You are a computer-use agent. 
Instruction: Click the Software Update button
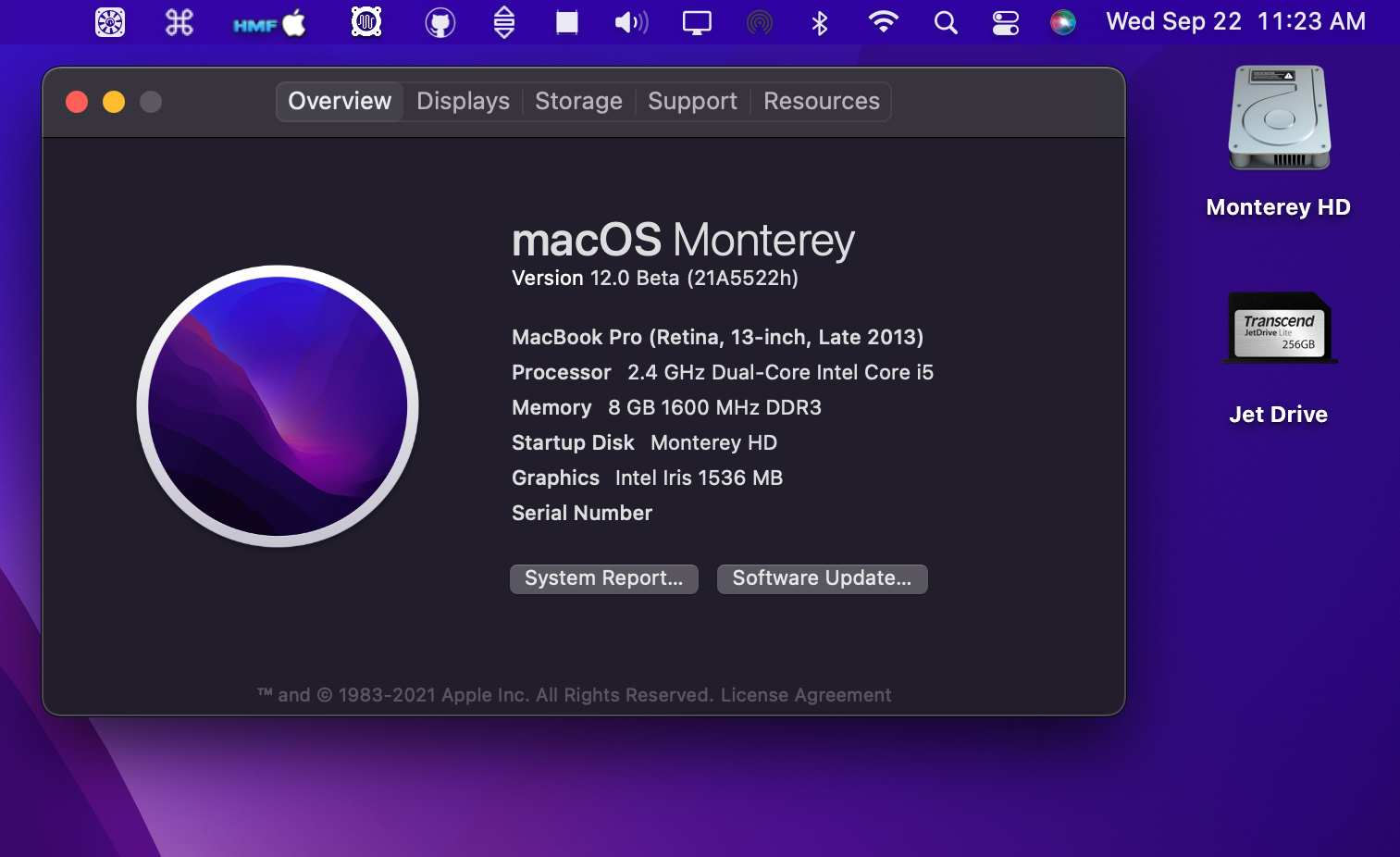point(823,578)
